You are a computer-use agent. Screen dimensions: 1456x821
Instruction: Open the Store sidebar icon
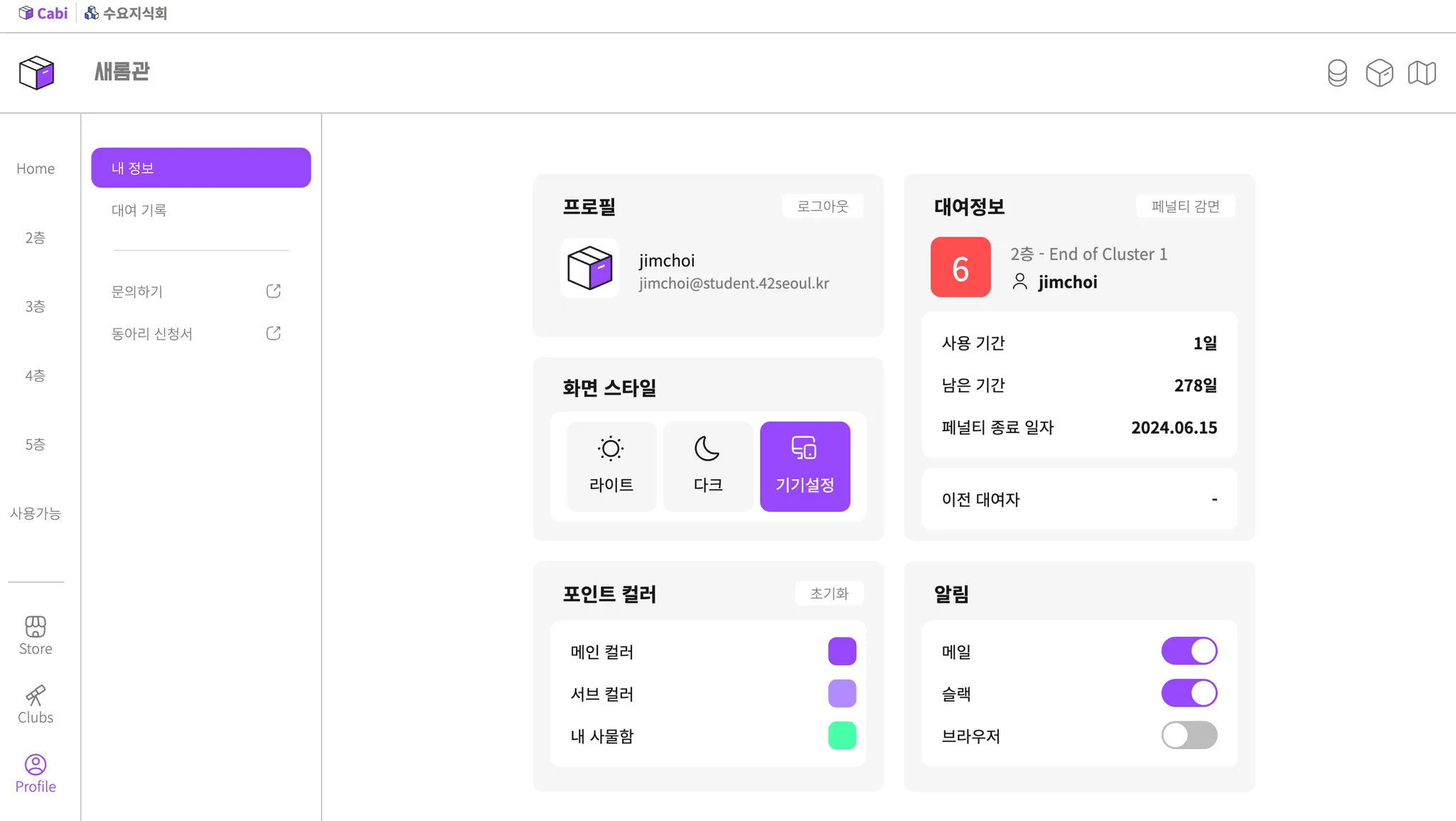36,626
